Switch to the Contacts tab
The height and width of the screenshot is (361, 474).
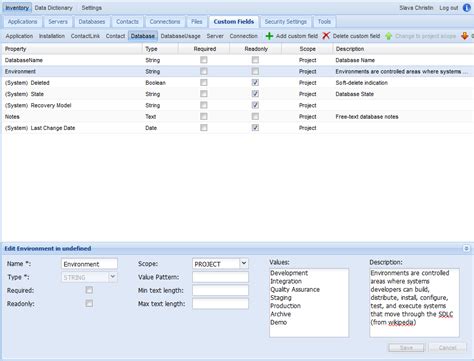(127, 22)
